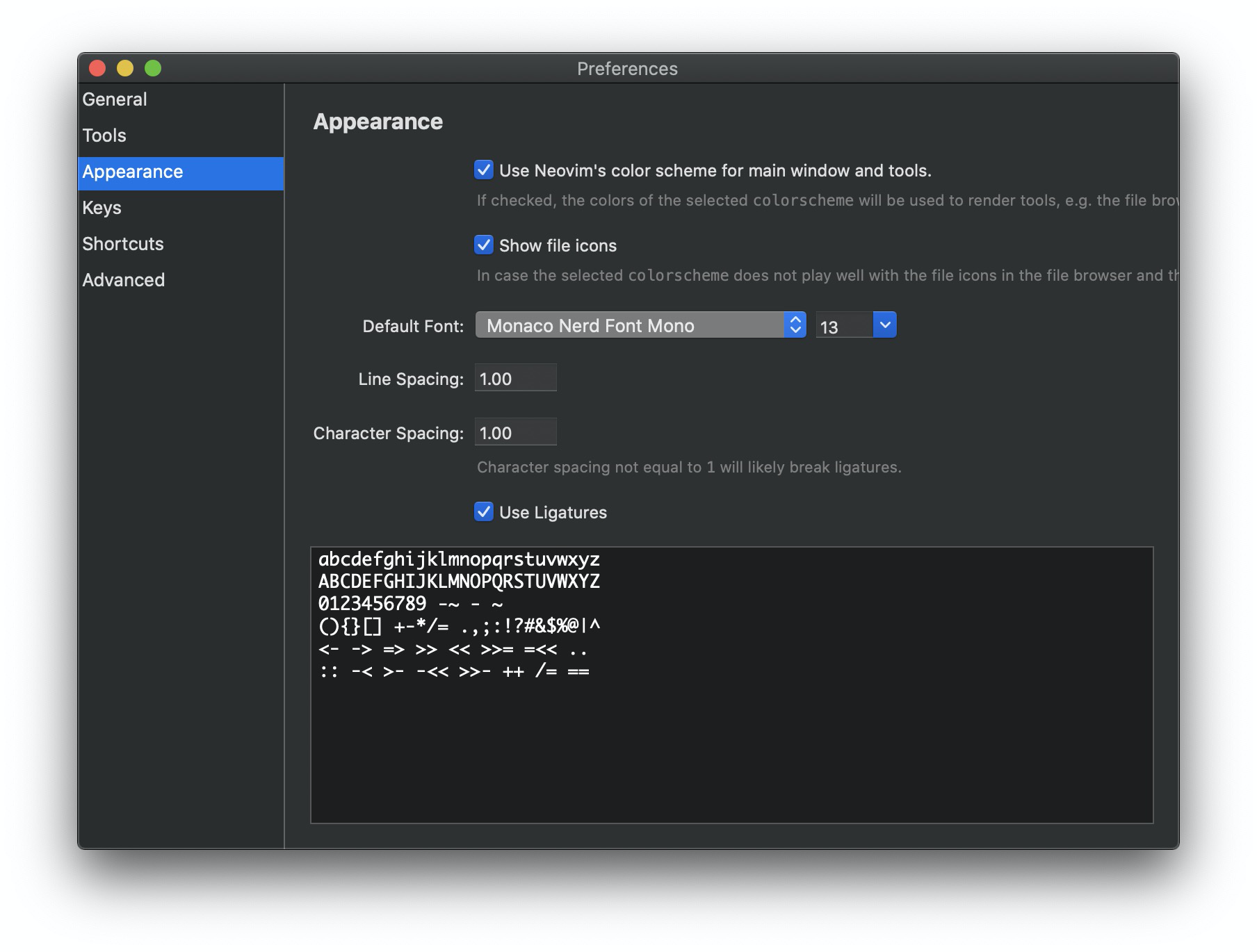The image size is (1257, 952).
Task: Click inside the font preview text area
Action: click(731, 685)
